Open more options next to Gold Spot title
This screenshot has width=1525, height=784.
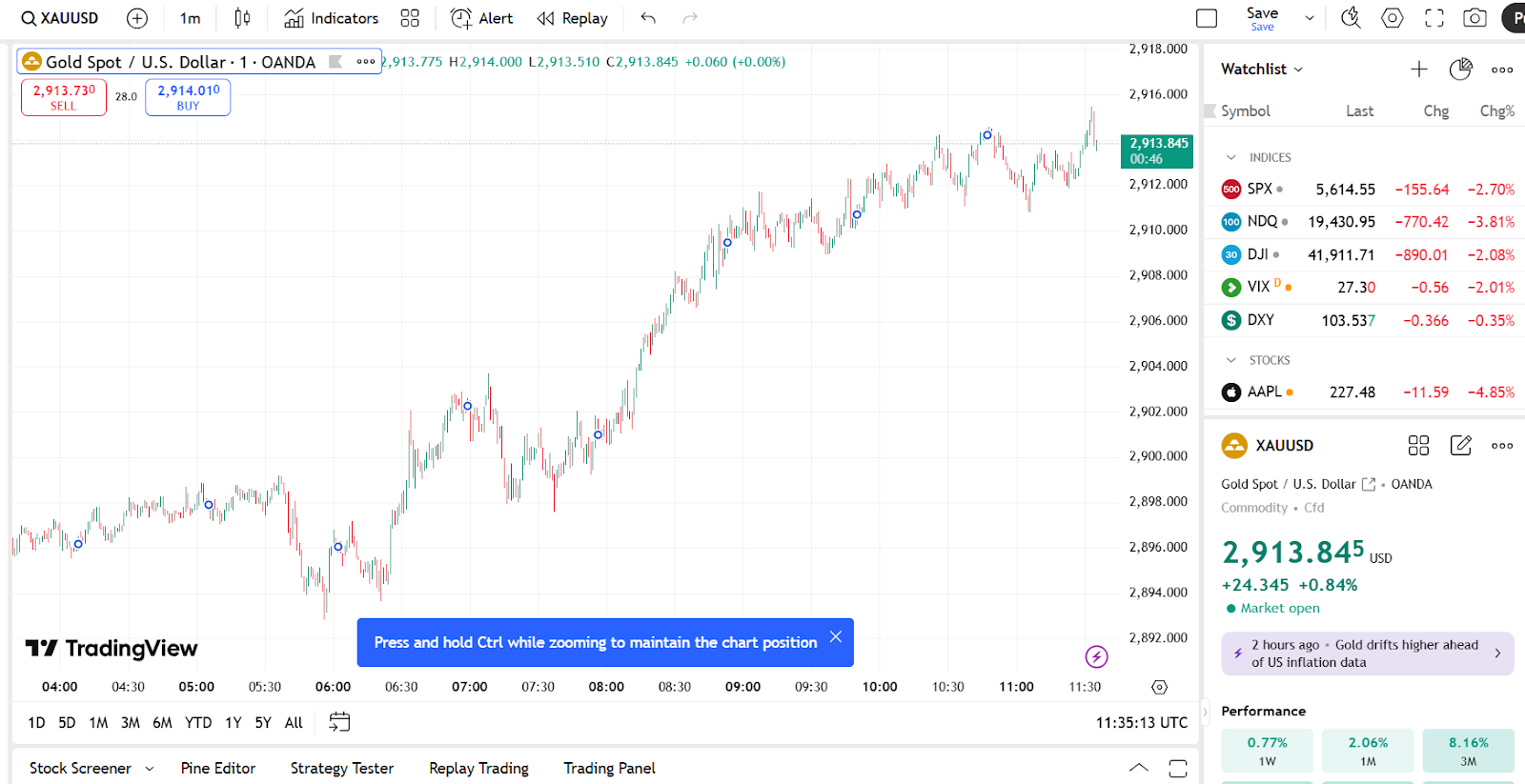click(366, 62)
